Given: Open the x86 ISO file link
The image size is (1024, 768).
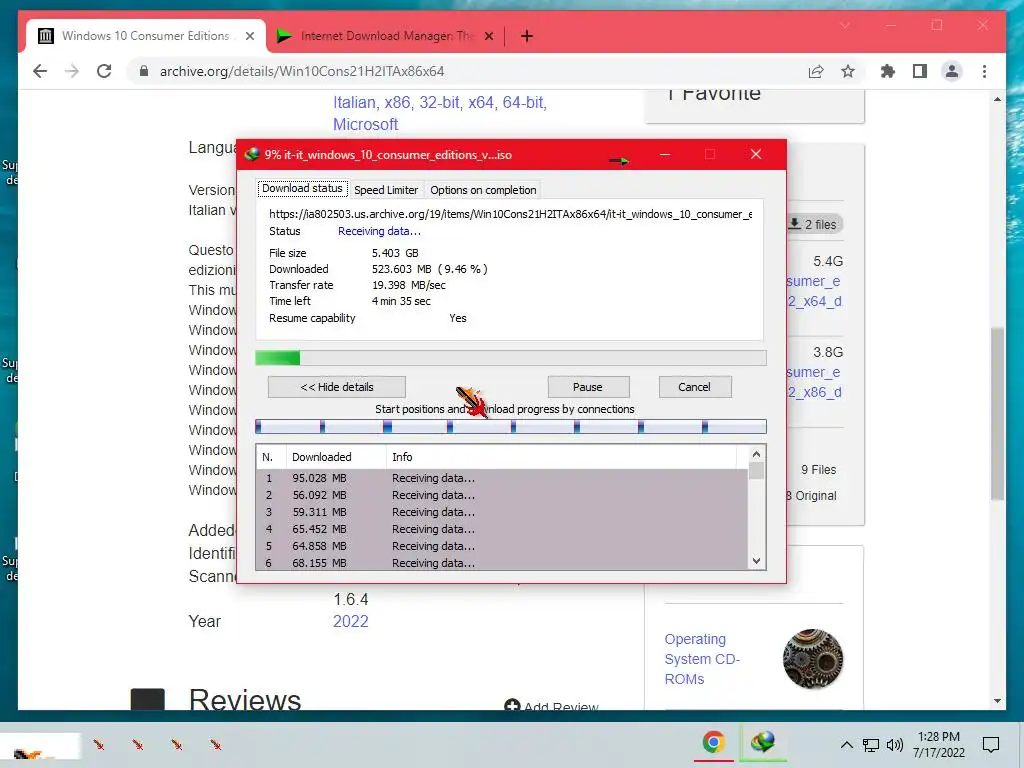Looking at the screenshot, I should click(x=814, y=382).
